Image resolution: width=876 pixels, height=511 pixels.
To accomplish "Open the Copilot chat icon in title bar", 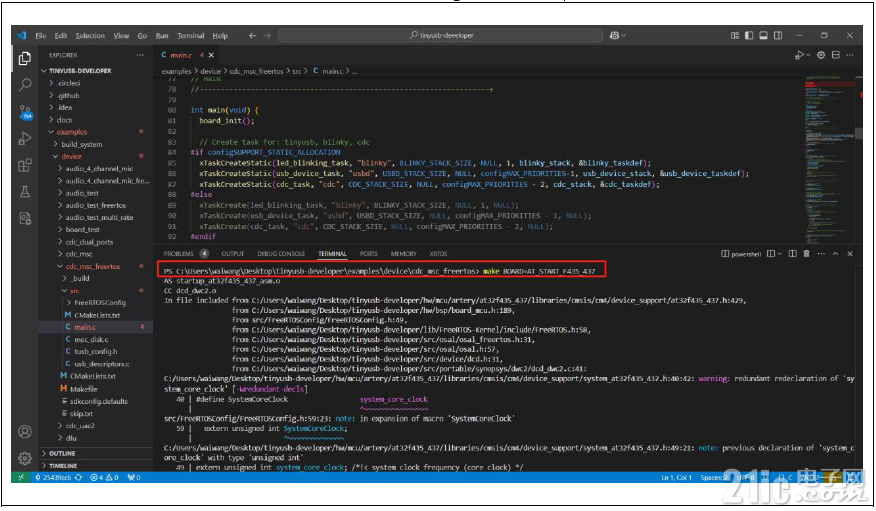I will pos(615,35).
